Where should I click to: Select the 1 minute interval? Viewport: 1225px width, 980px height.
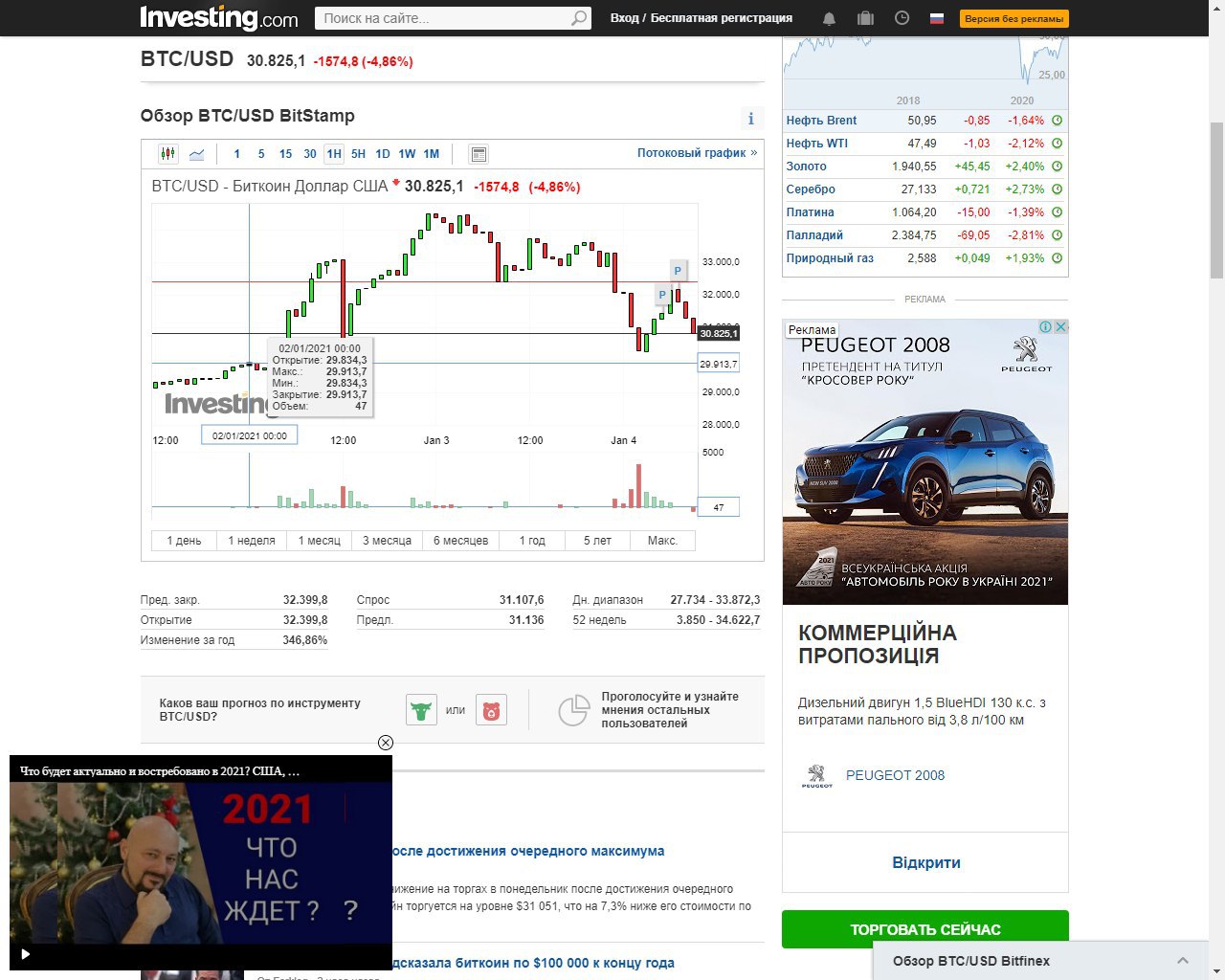tap(236, 154)
